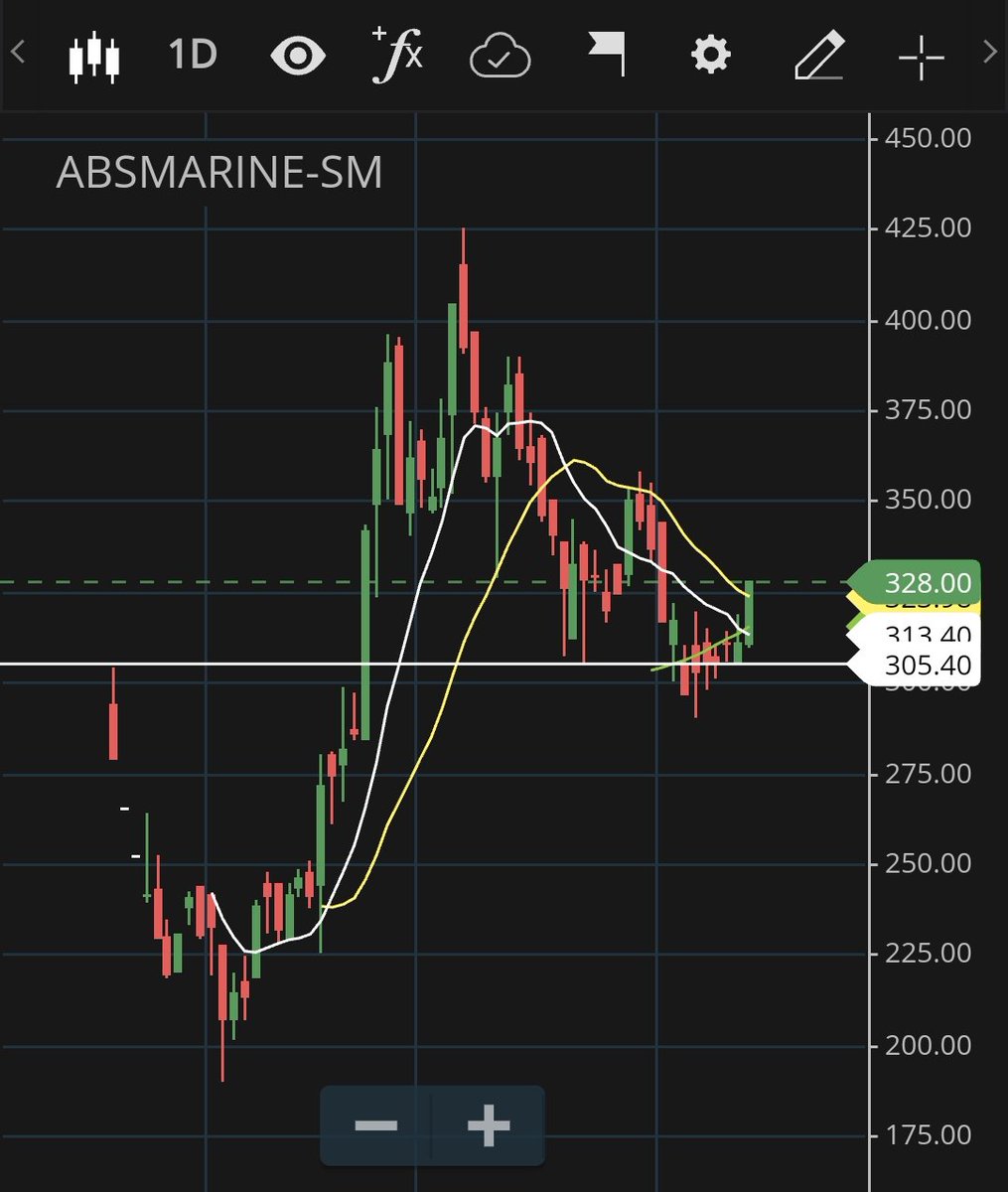Click the 313.40 moving average label
The image size is (1008, 1192).
pyautogui.click(x=913, y=632)
